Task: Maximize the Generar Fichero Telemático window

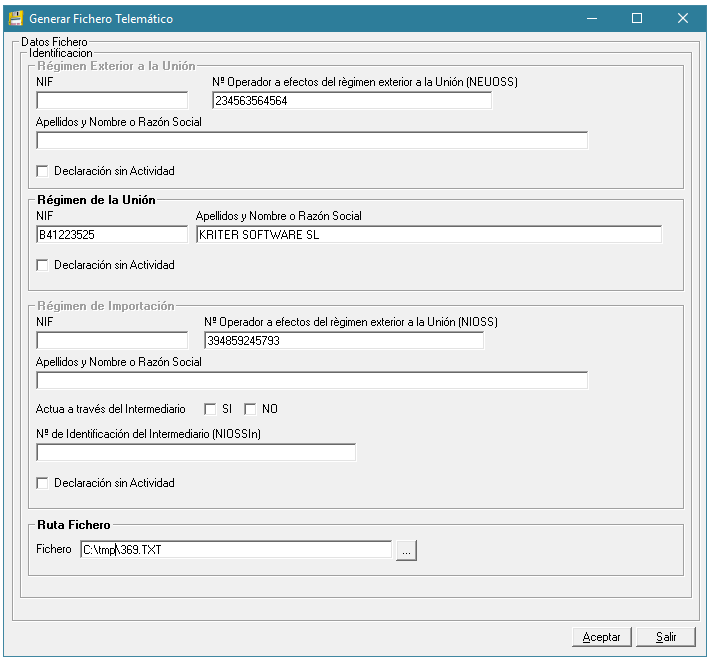Action: click(x=637, y=18)
